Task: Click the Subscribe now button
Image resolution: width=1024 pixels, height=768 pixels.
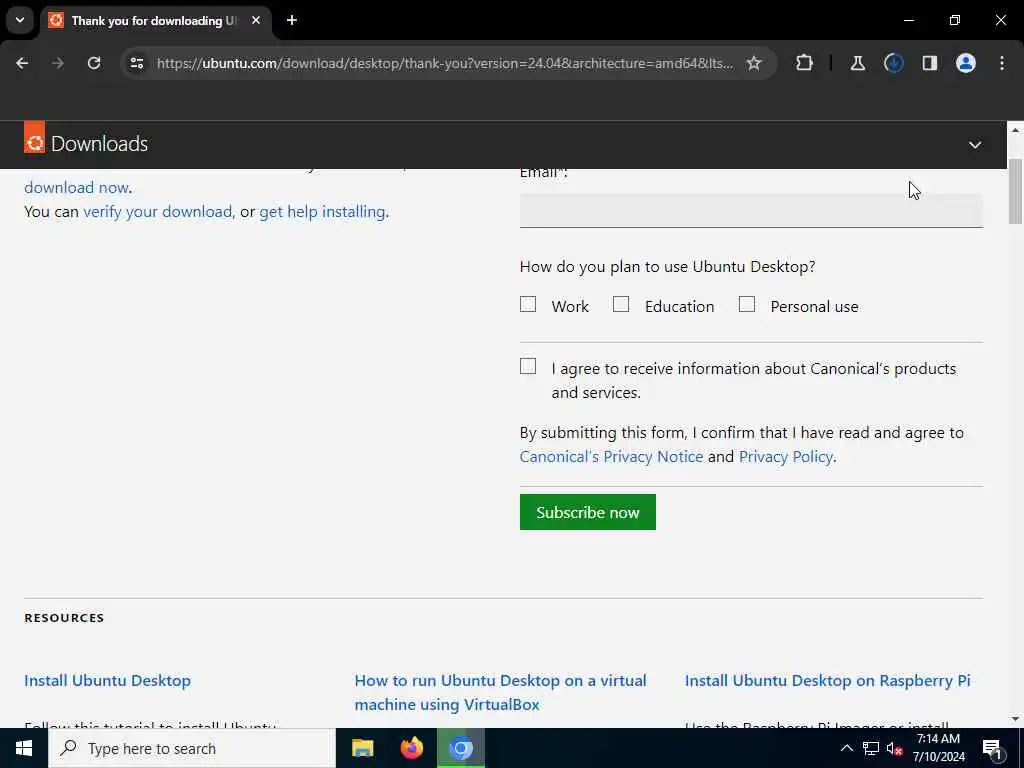Action: click(588, 513)
